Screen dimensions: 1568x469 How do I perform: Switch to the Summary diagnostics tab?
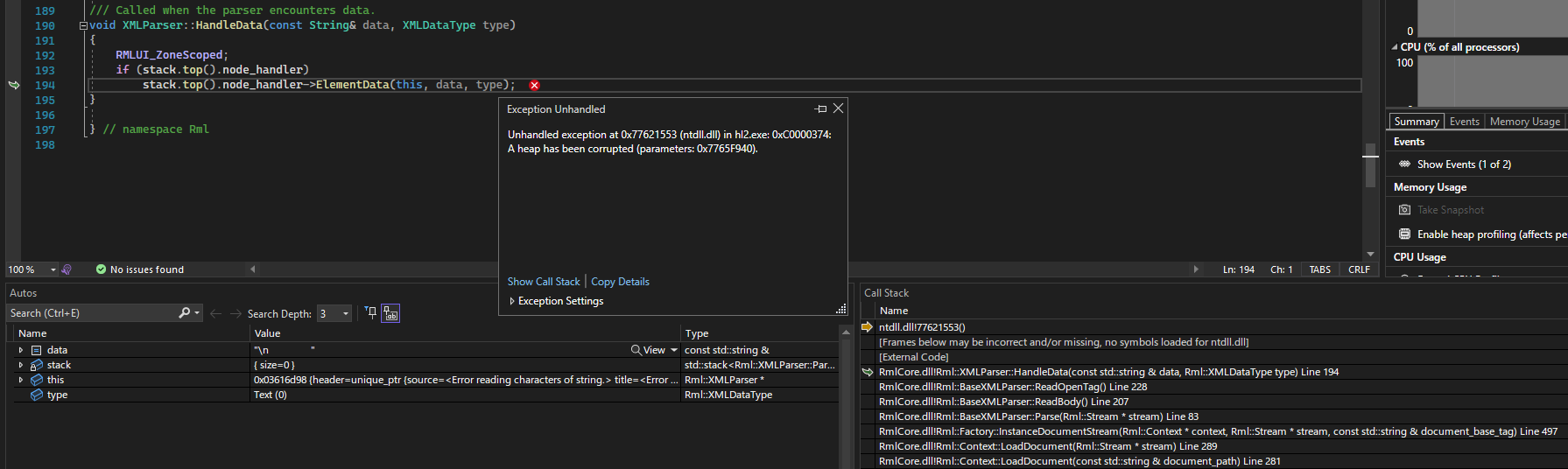pos(1416,122)
